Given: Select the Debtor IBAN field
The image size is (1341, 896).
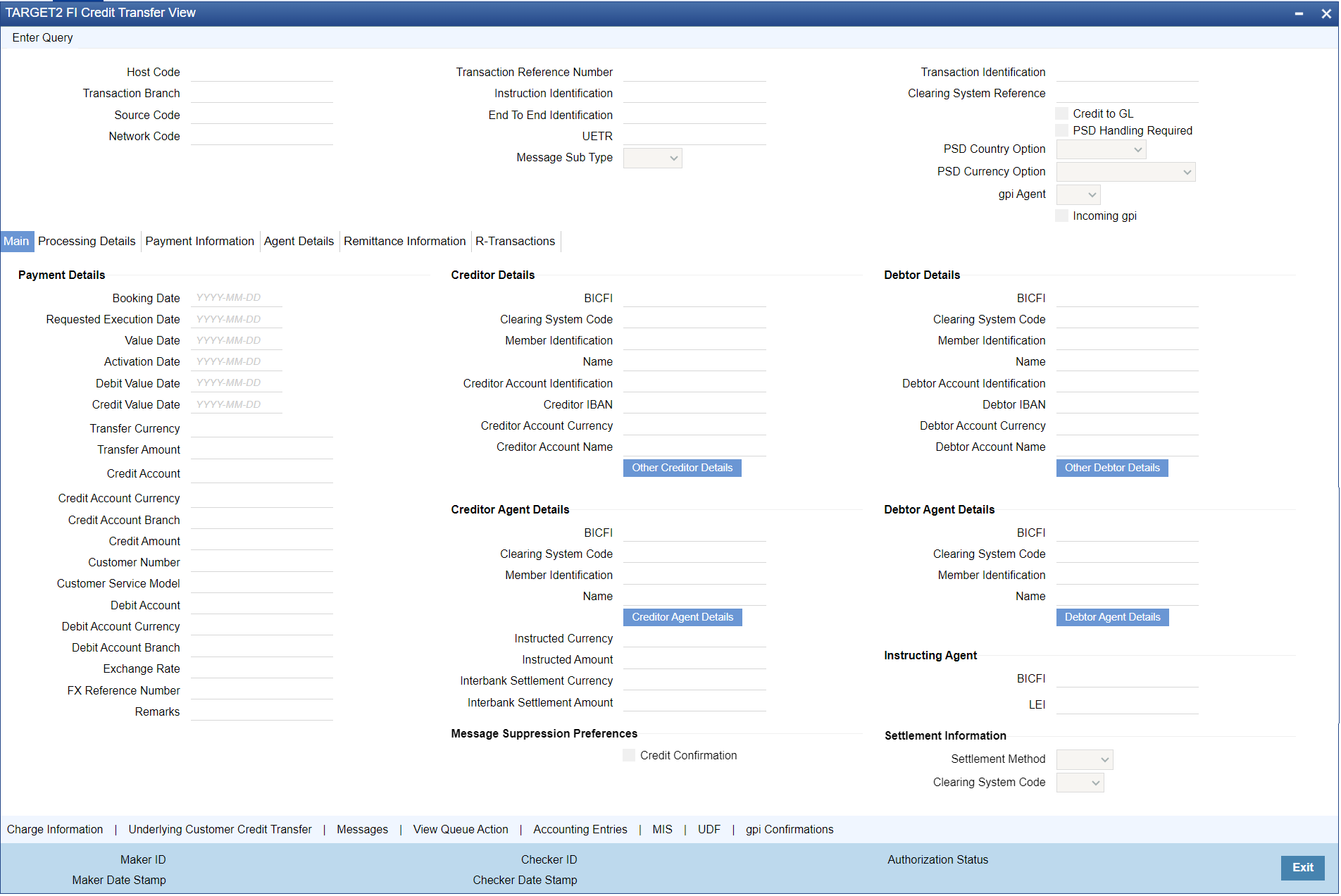Looking at the screenshot, I should coord(1128,404).
